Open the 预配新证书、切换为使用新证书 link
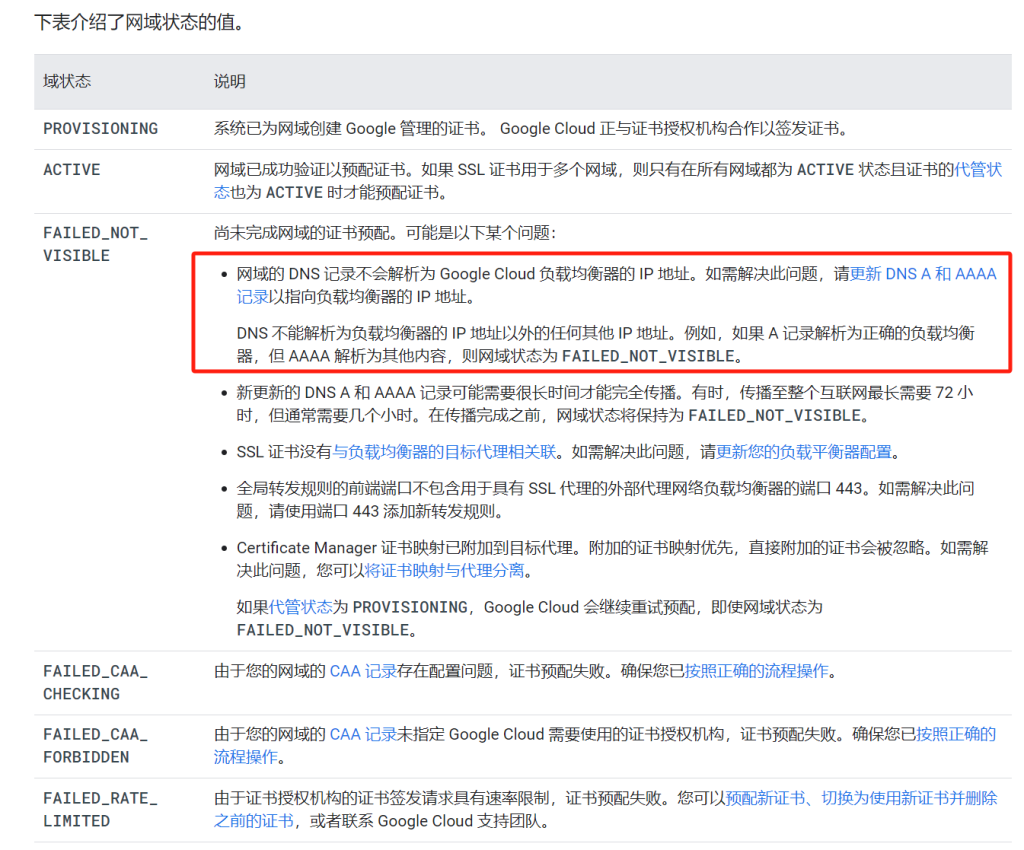Screen dimensions: 1024x850 click(861, 798)
